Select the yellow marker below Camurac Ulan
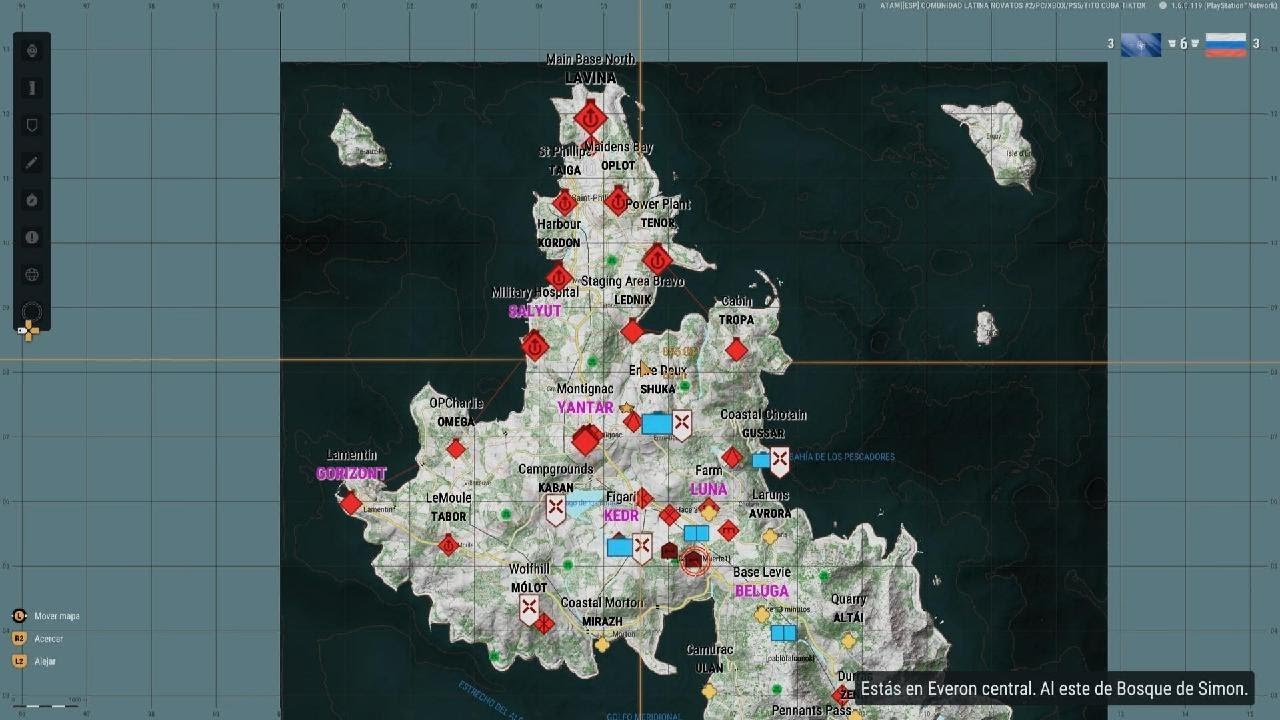 click(709, 691)
